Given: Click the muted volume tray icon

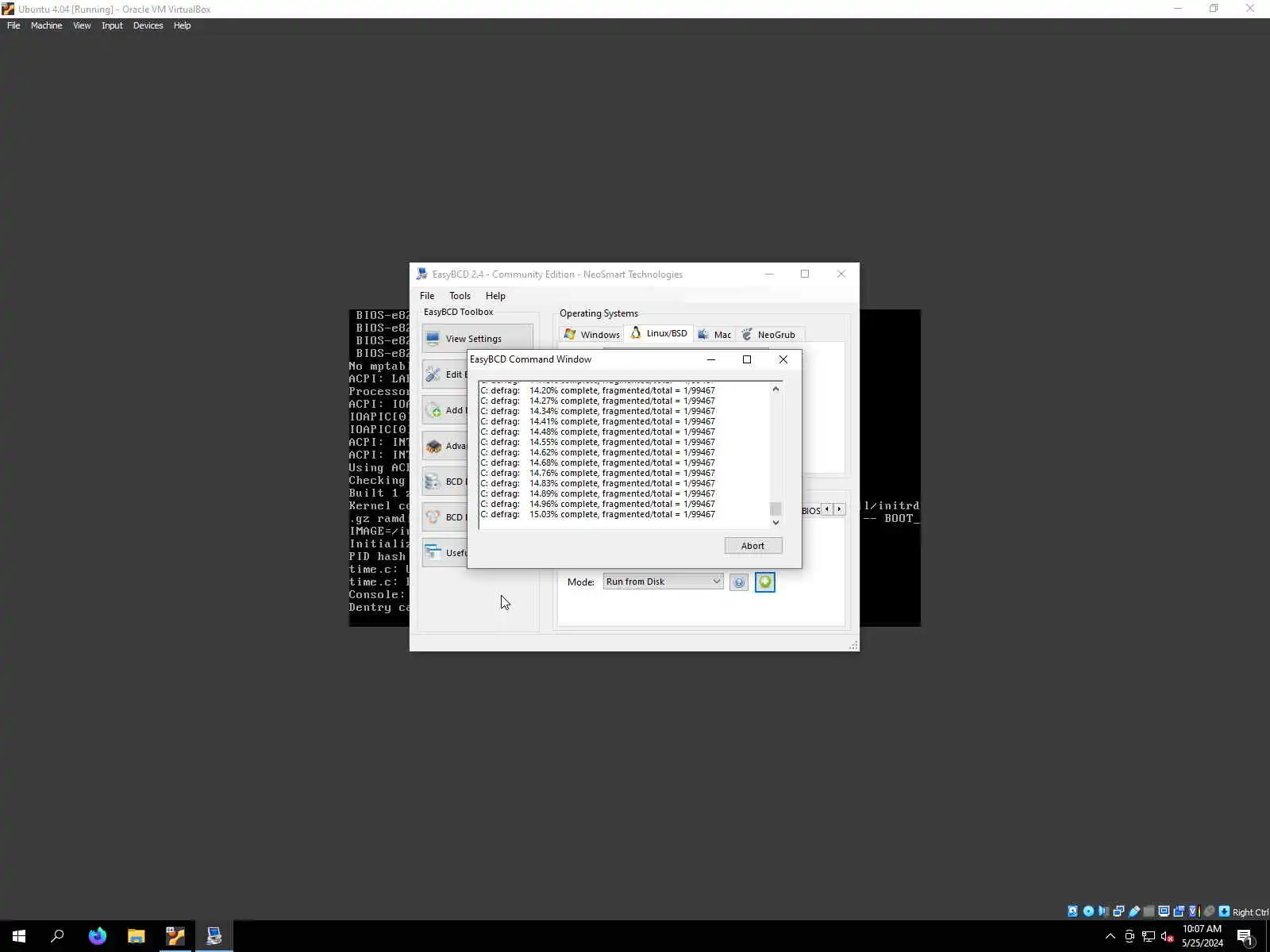Looking at the screenshot, I should pyautogui.click(x=1168, y=936).
